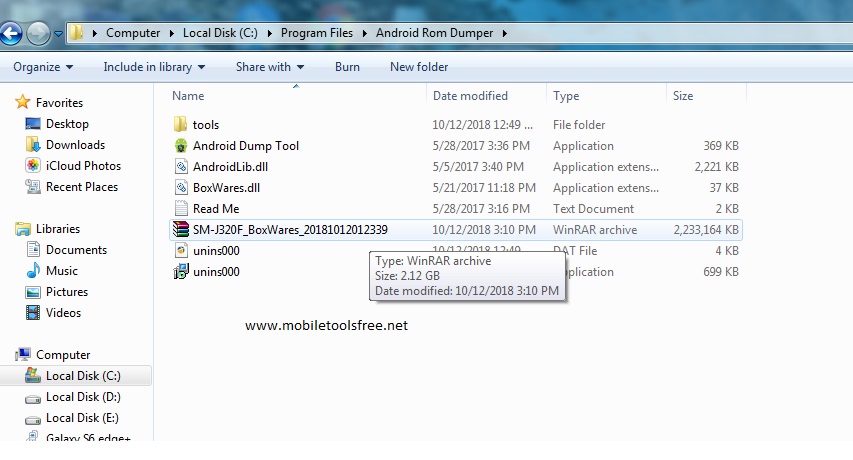Click the Forward navigation arrow button

point(38,33)
